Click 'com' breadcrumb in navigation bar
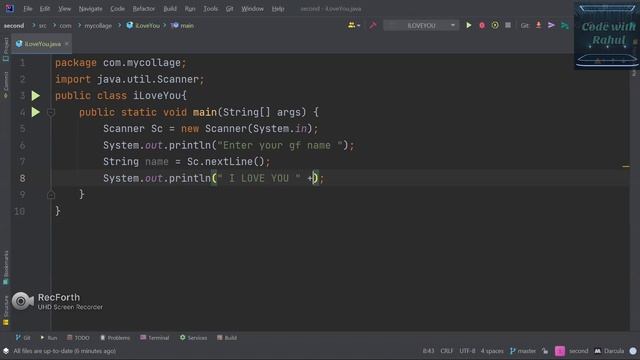 [x=65, y=25]
